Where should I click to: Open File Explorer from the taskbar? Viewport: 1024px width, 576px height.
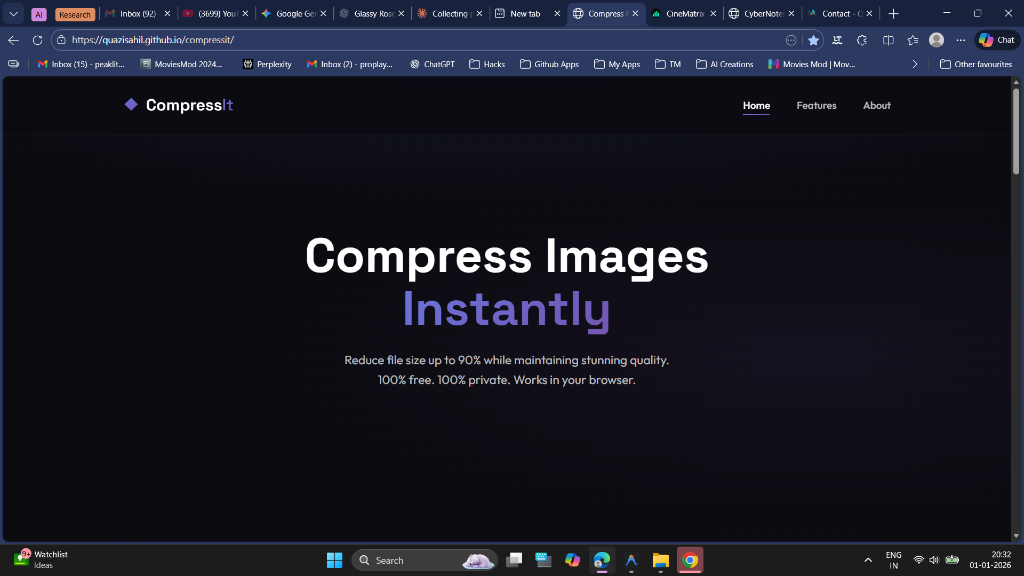[x=660, y=560]
